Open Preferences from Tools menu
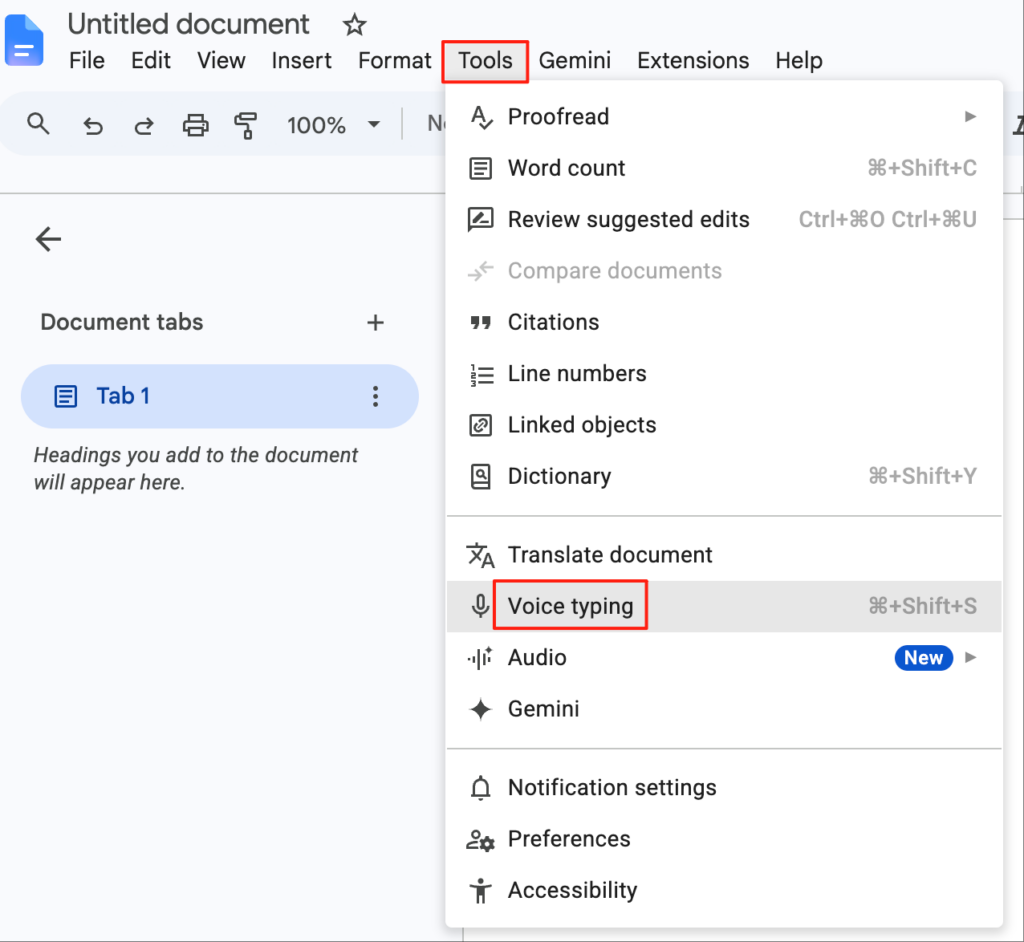 click(724, 839)
